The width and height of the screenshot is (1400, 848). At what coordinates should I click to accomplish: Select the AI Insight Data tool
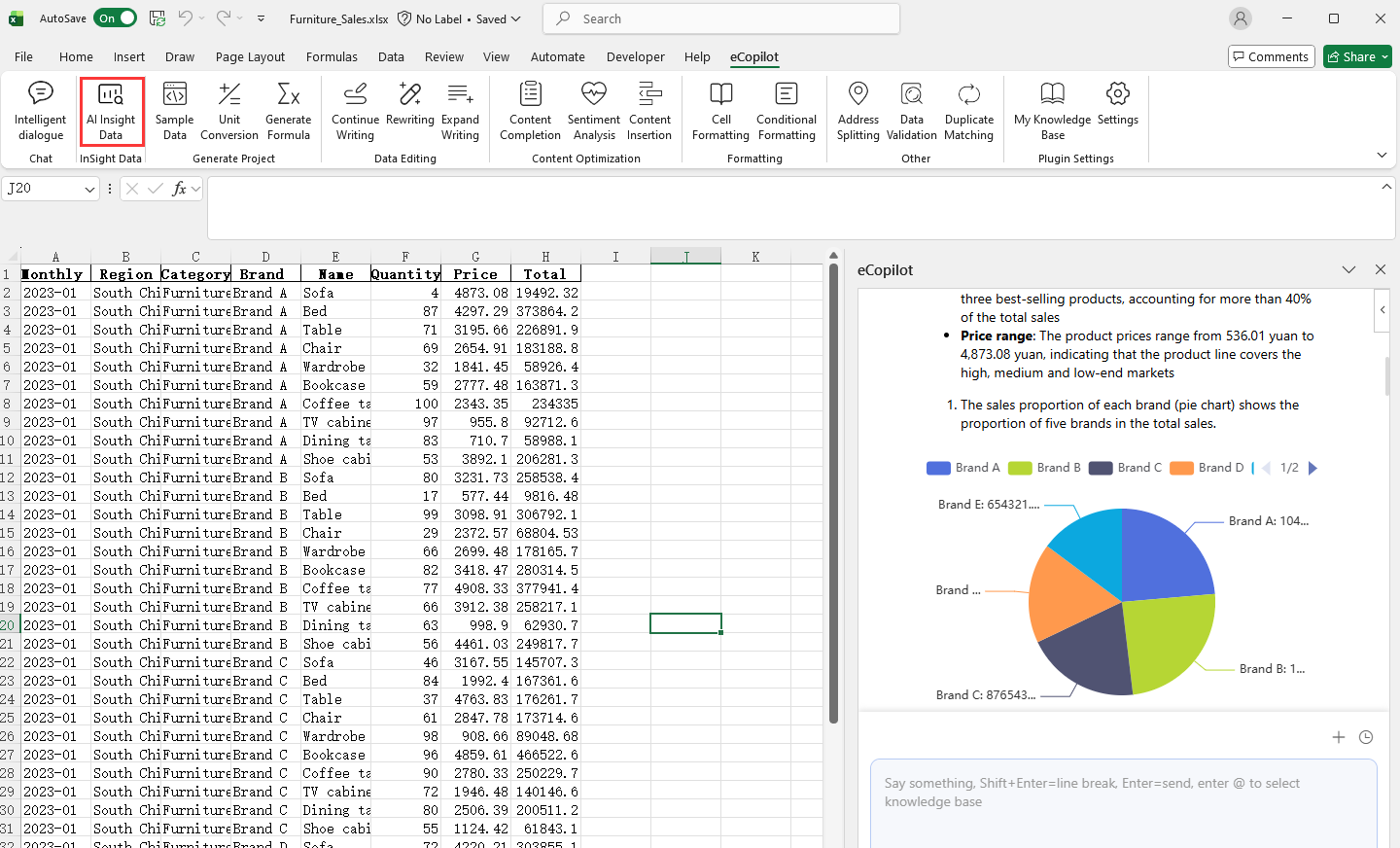coord(111,111)
